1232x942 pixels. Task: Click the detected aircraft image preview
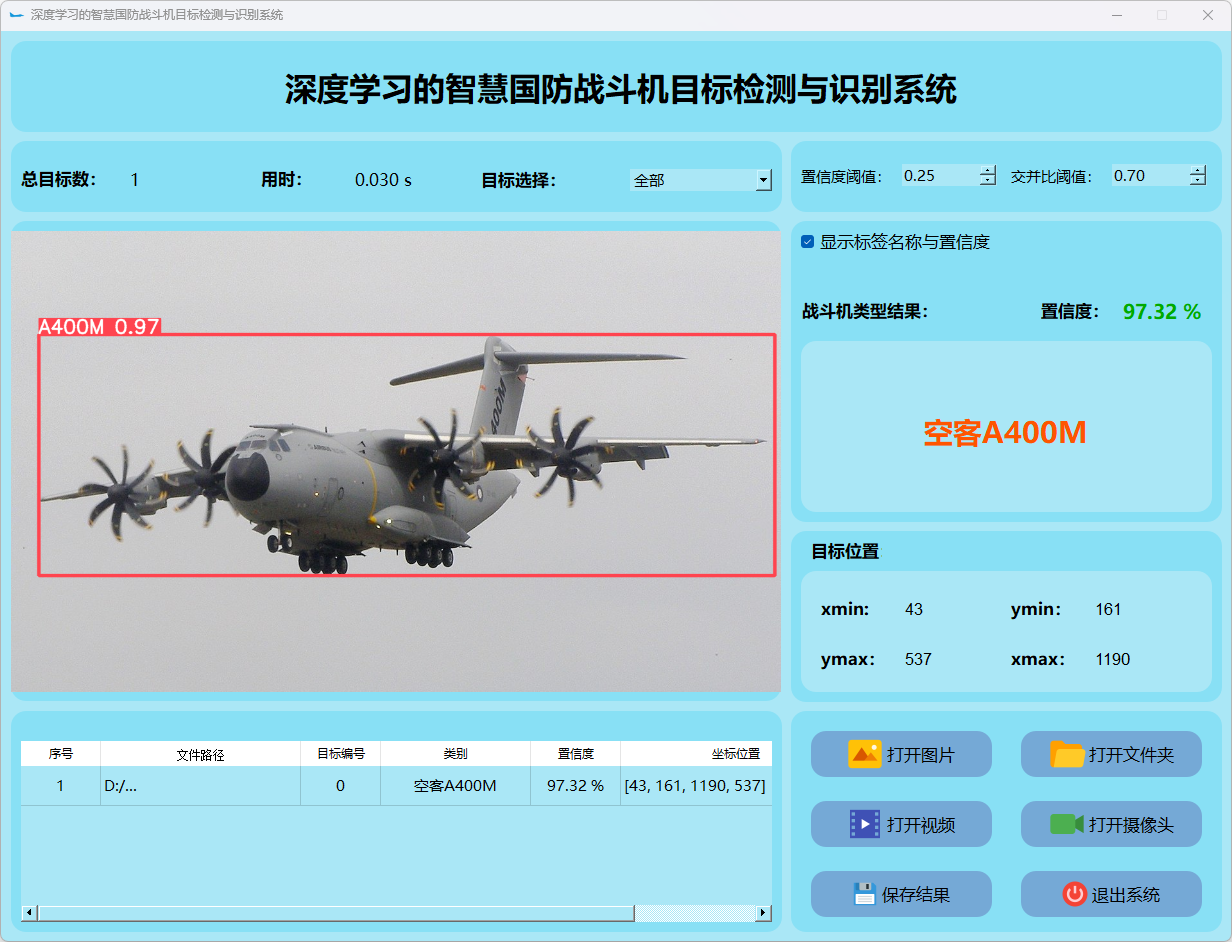pyautogui.click(x=396, y=461)
